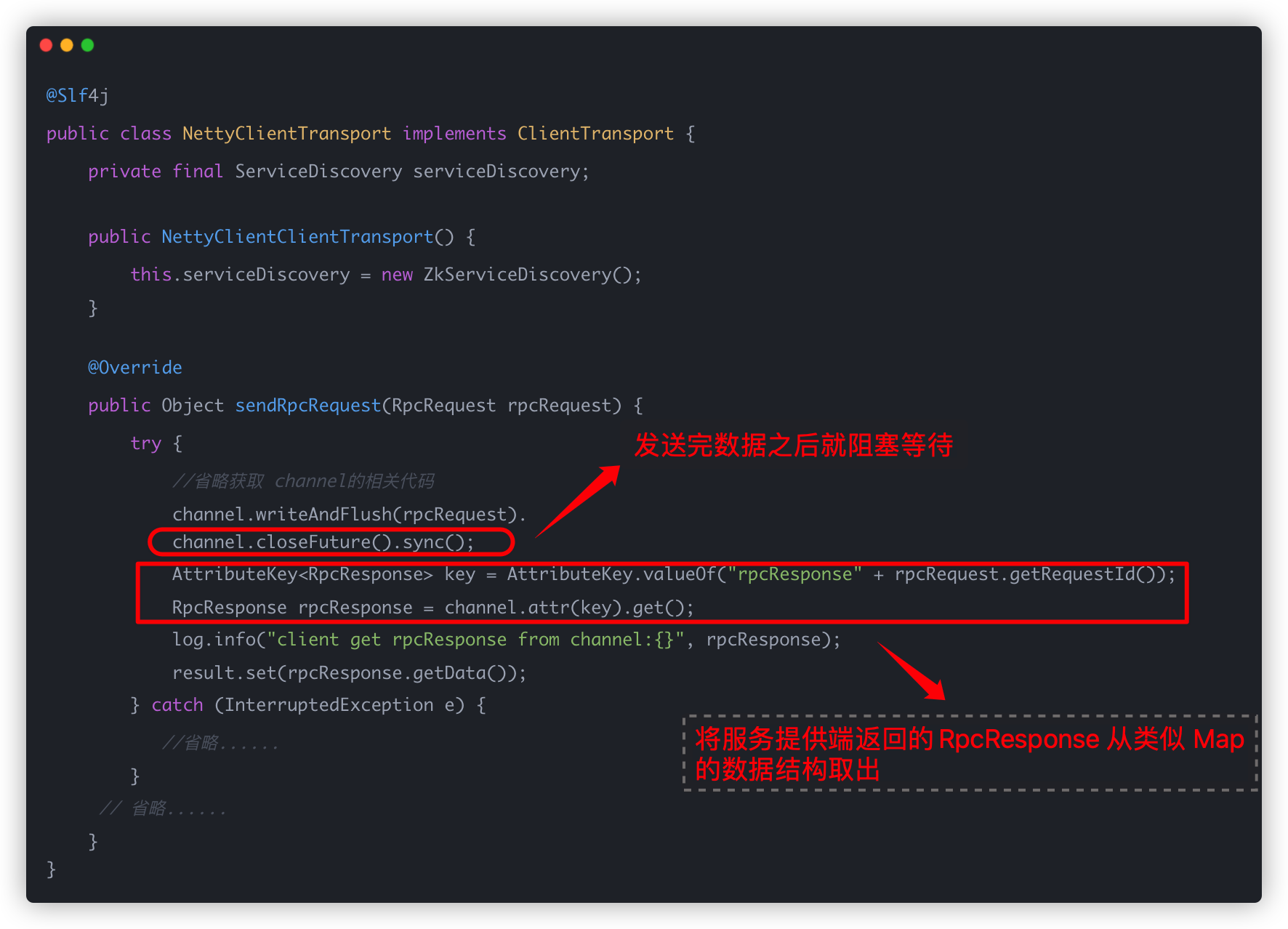The width and height of the screenshot is (1288, 929).
Task: Click the red annotation text above the arrow
Action: click(x=793, y=445)
